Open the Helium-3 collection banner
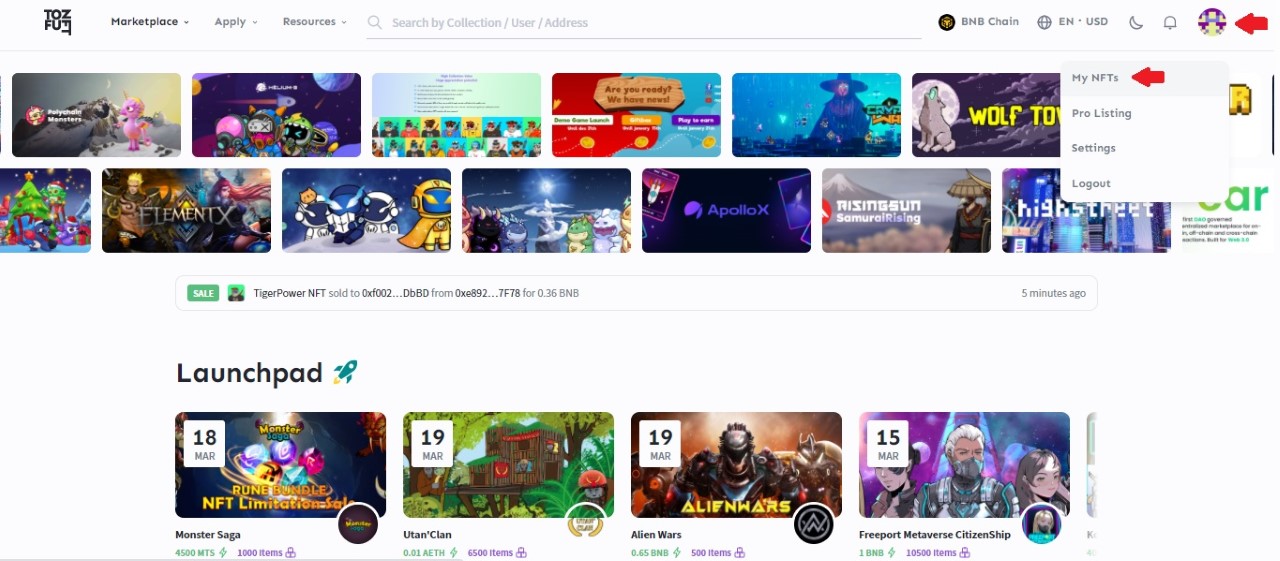 (x=276, y=115)
